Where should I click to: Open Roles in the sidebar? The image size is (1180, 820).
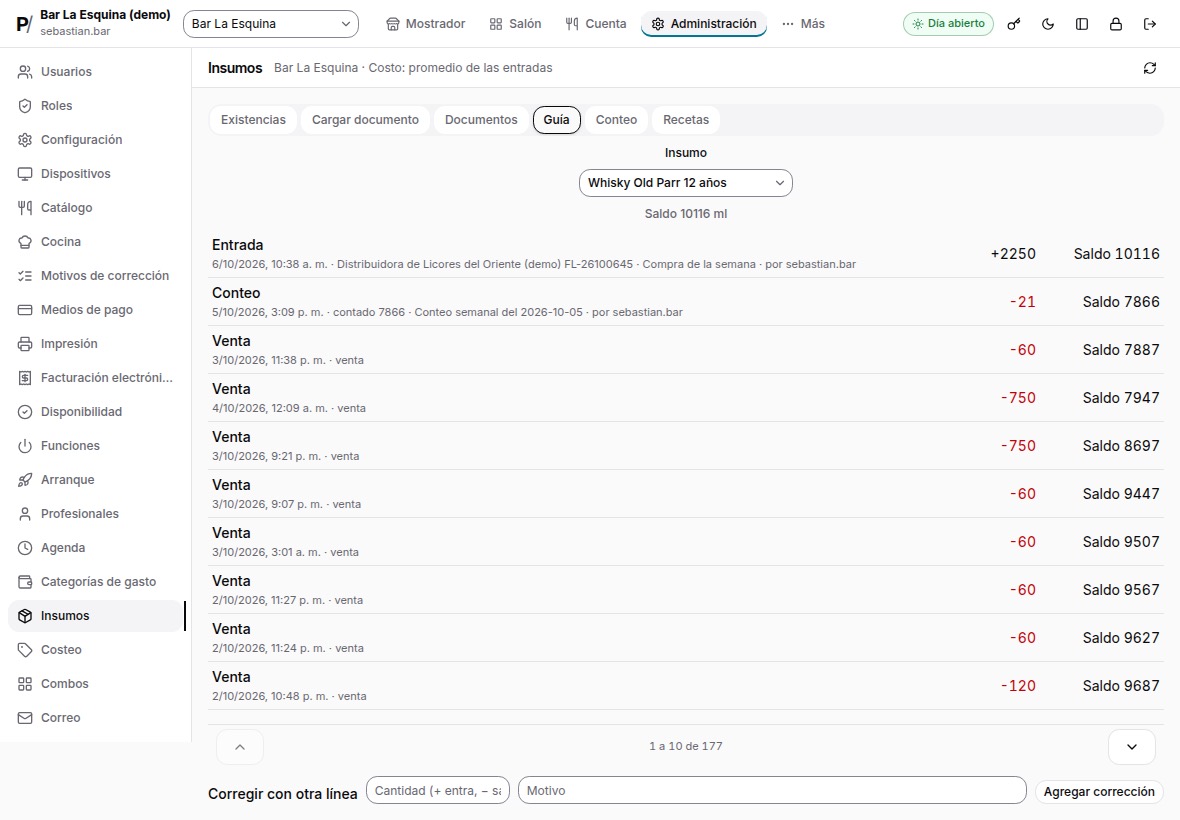tap(96, 105)
